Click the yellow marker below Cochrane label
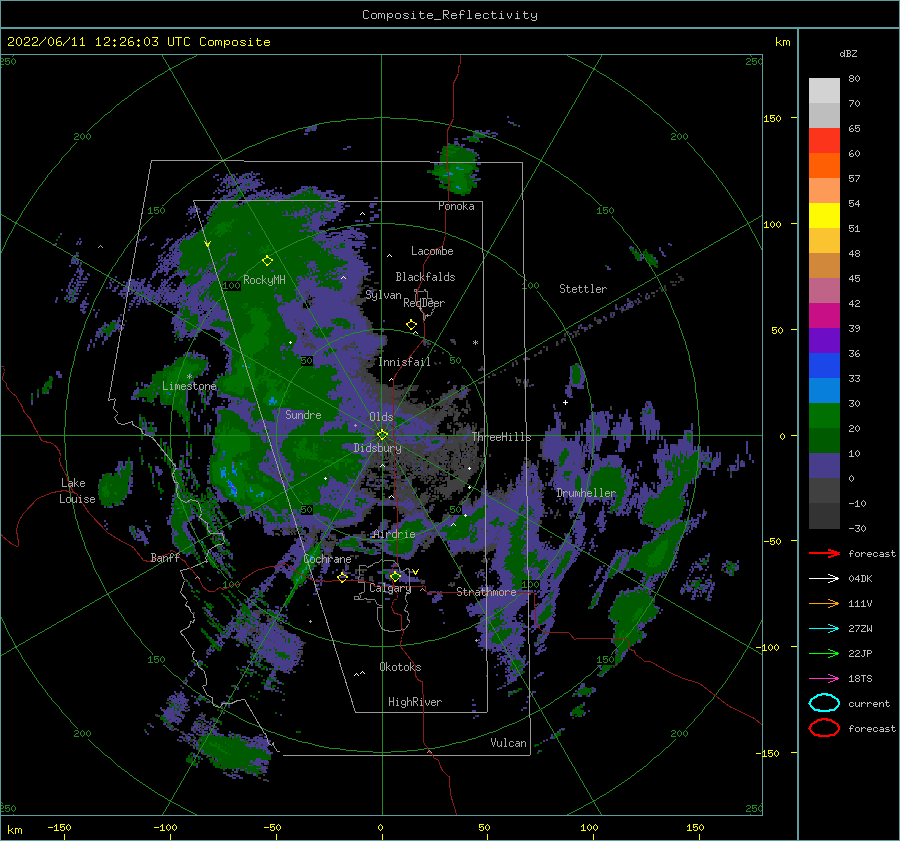This screenshot has height=841, width=900. (343, 578)
